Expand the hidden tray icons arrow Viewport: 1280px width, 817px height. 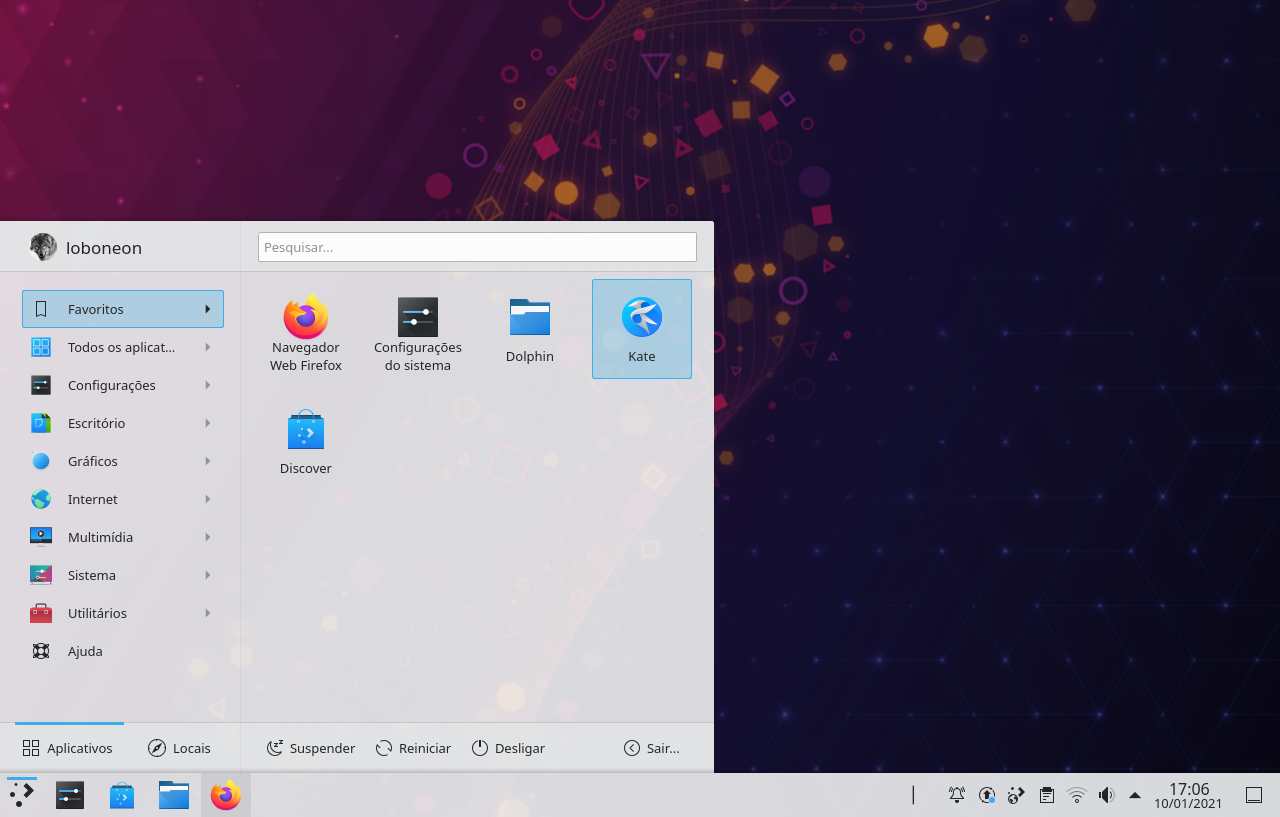point(1134,795)
